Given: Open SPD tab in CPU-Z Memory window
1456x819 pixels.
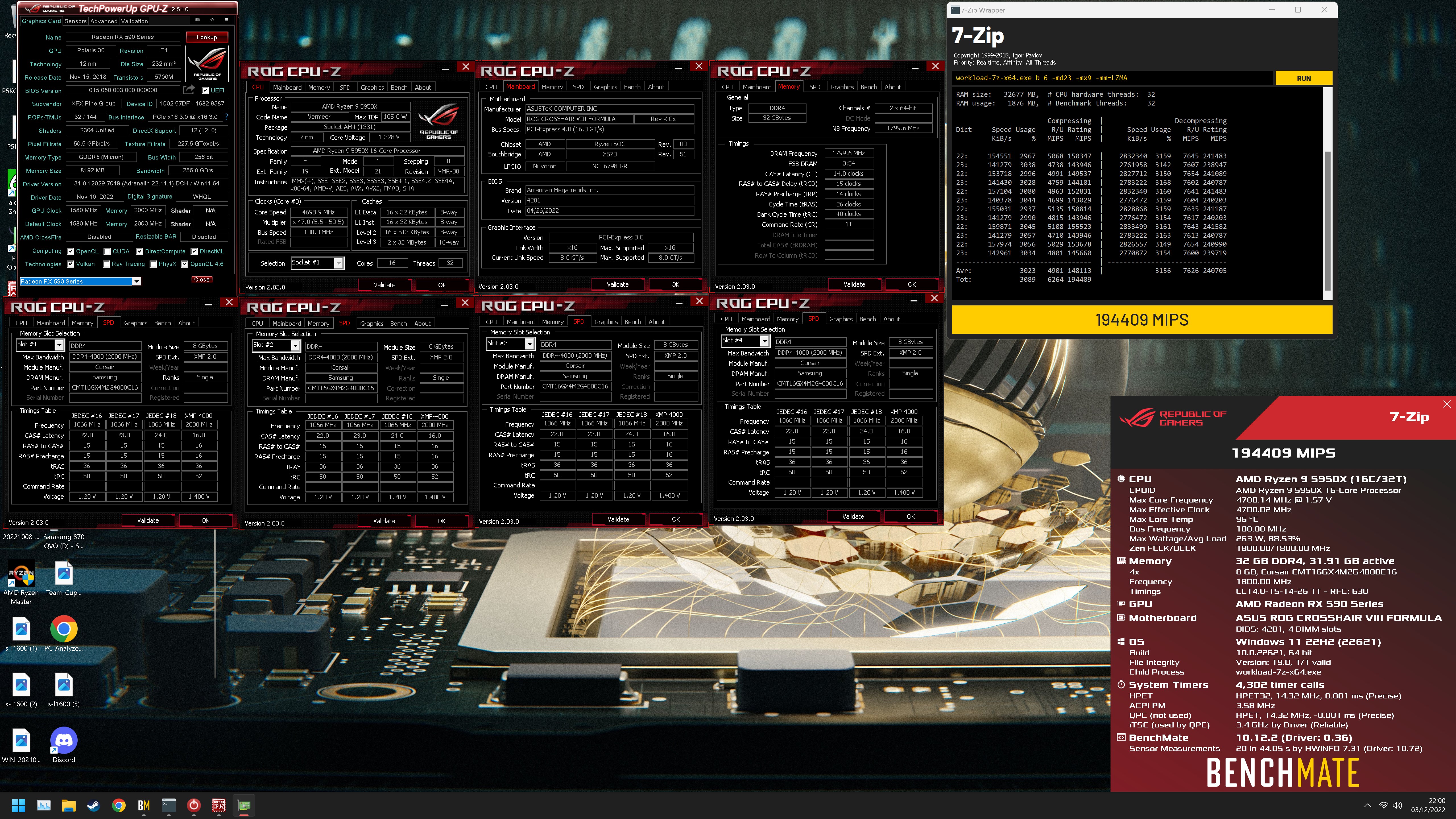Looking at the screenshot, I should coord(814,87).
